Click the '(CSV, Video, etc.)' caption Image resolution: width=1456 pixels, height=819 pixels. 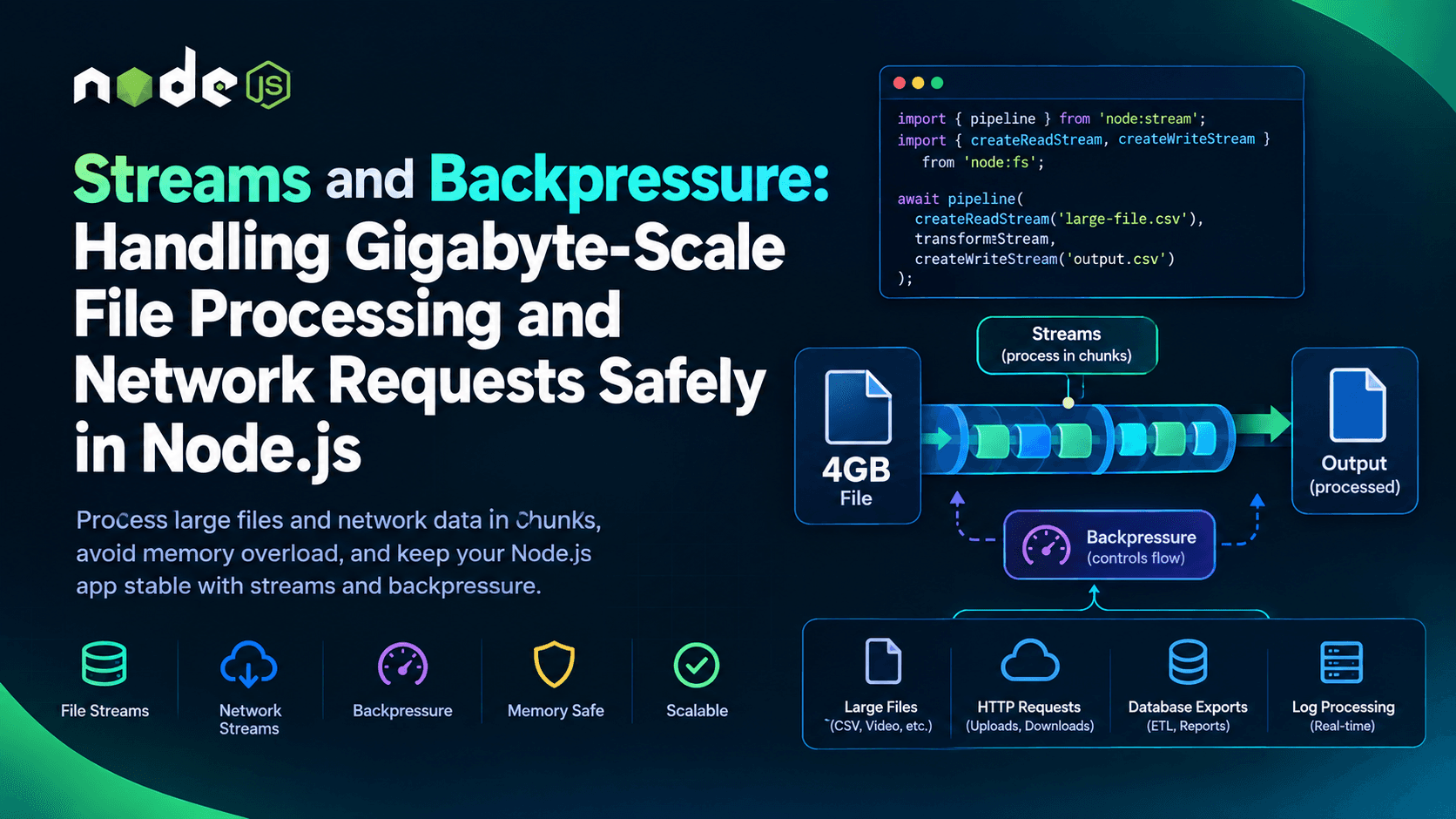(x=880, y=726)
